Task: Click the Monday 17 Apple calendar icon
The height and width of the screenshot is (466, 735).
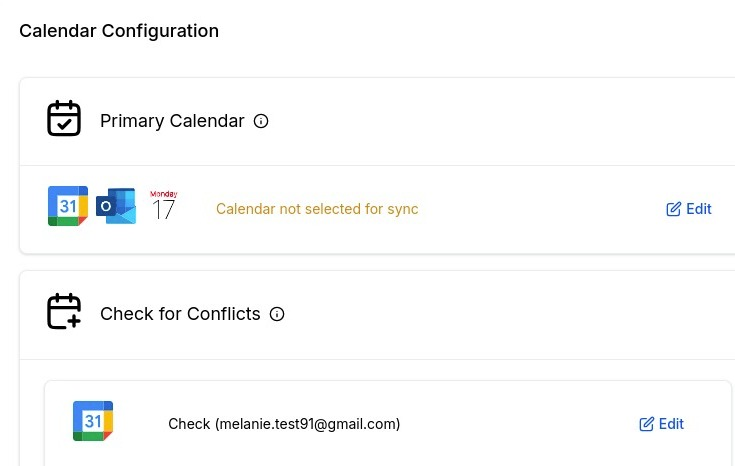Action: pyautogui.click(x=164, y=205)
